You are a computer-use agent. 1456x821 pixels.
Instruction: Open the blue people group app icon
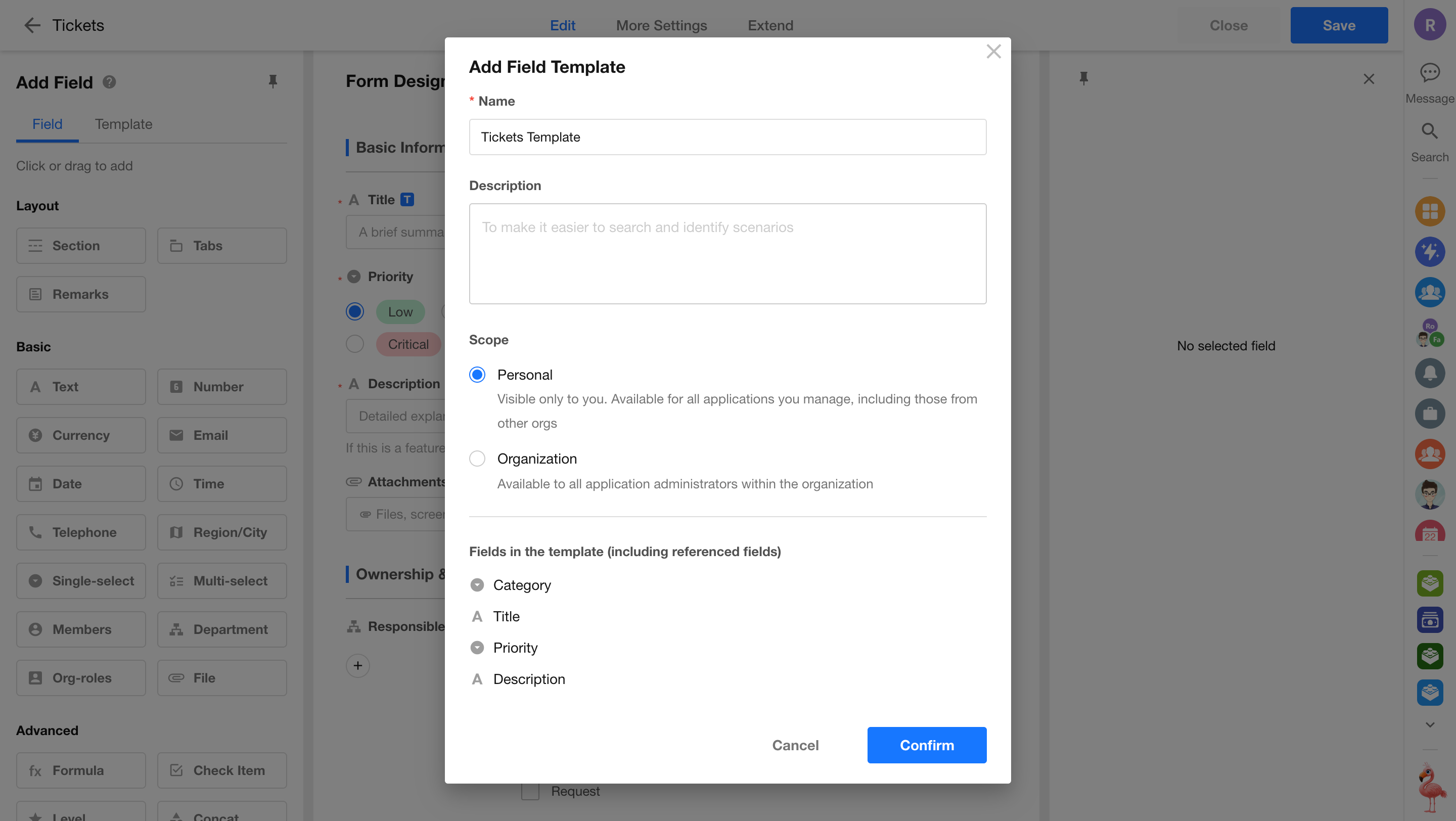(1429, 292)
